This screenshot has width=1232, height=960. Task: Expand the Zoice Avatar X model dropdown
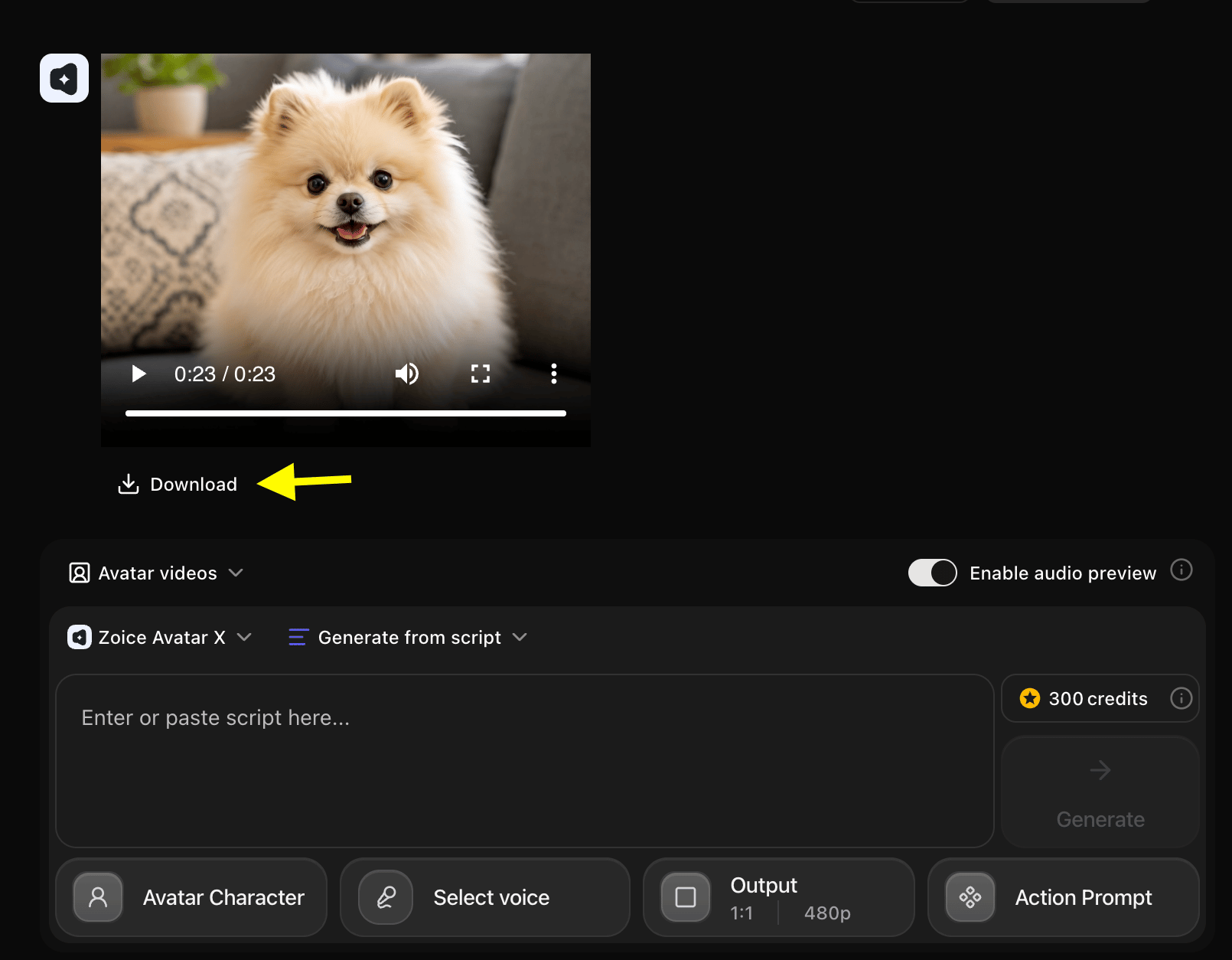click(x=160, y=638)
